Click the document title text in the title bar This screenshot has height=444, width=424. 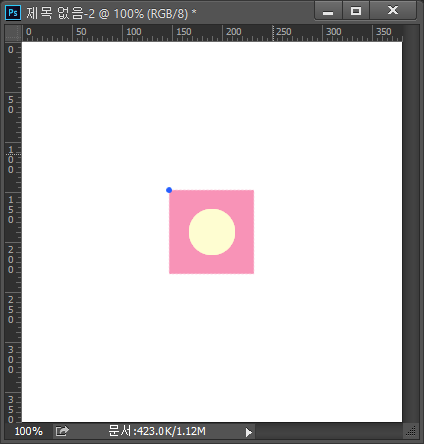pos(111,13)
